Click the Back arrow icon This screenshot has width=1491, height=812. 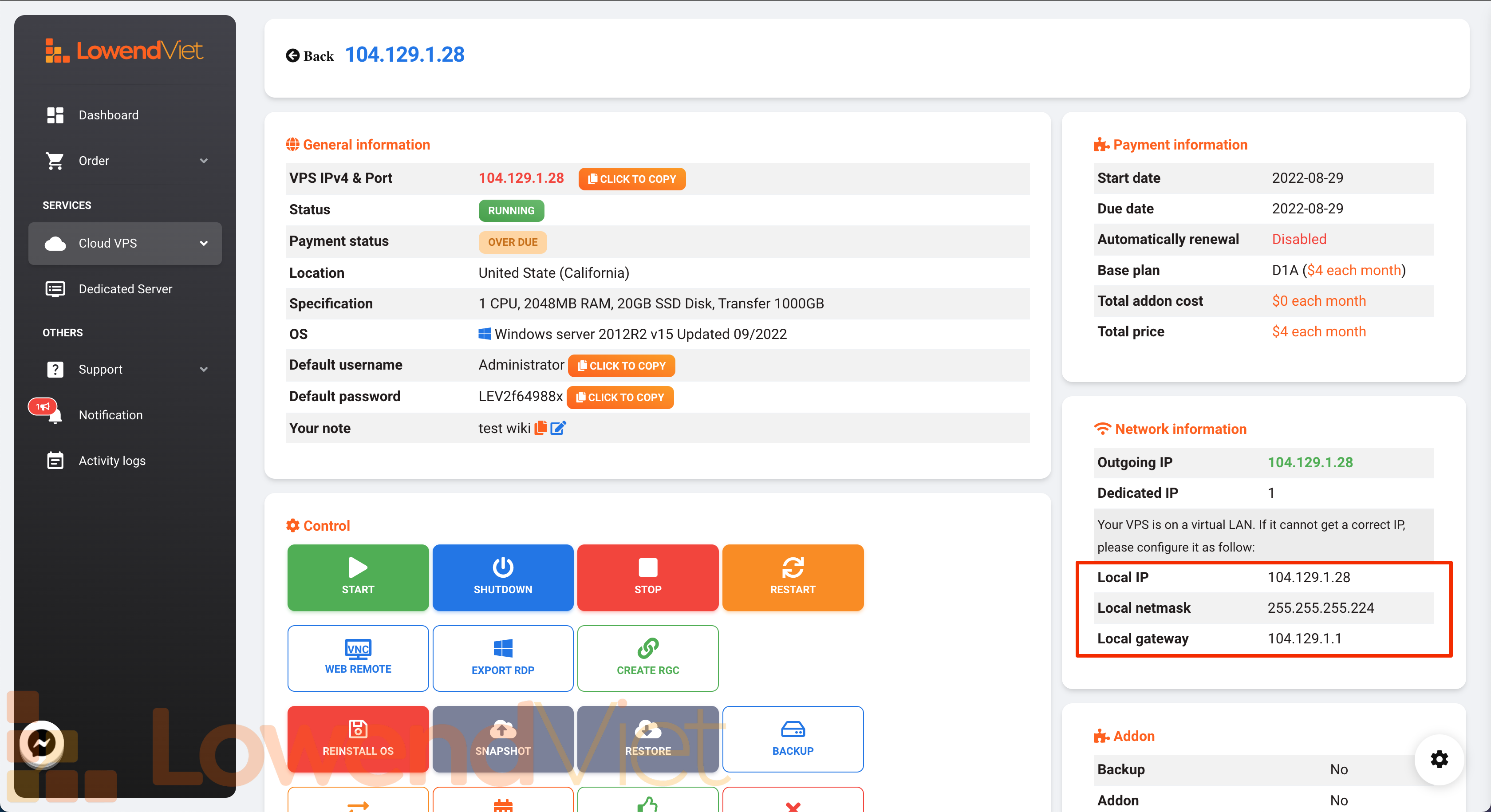[292, 55]
